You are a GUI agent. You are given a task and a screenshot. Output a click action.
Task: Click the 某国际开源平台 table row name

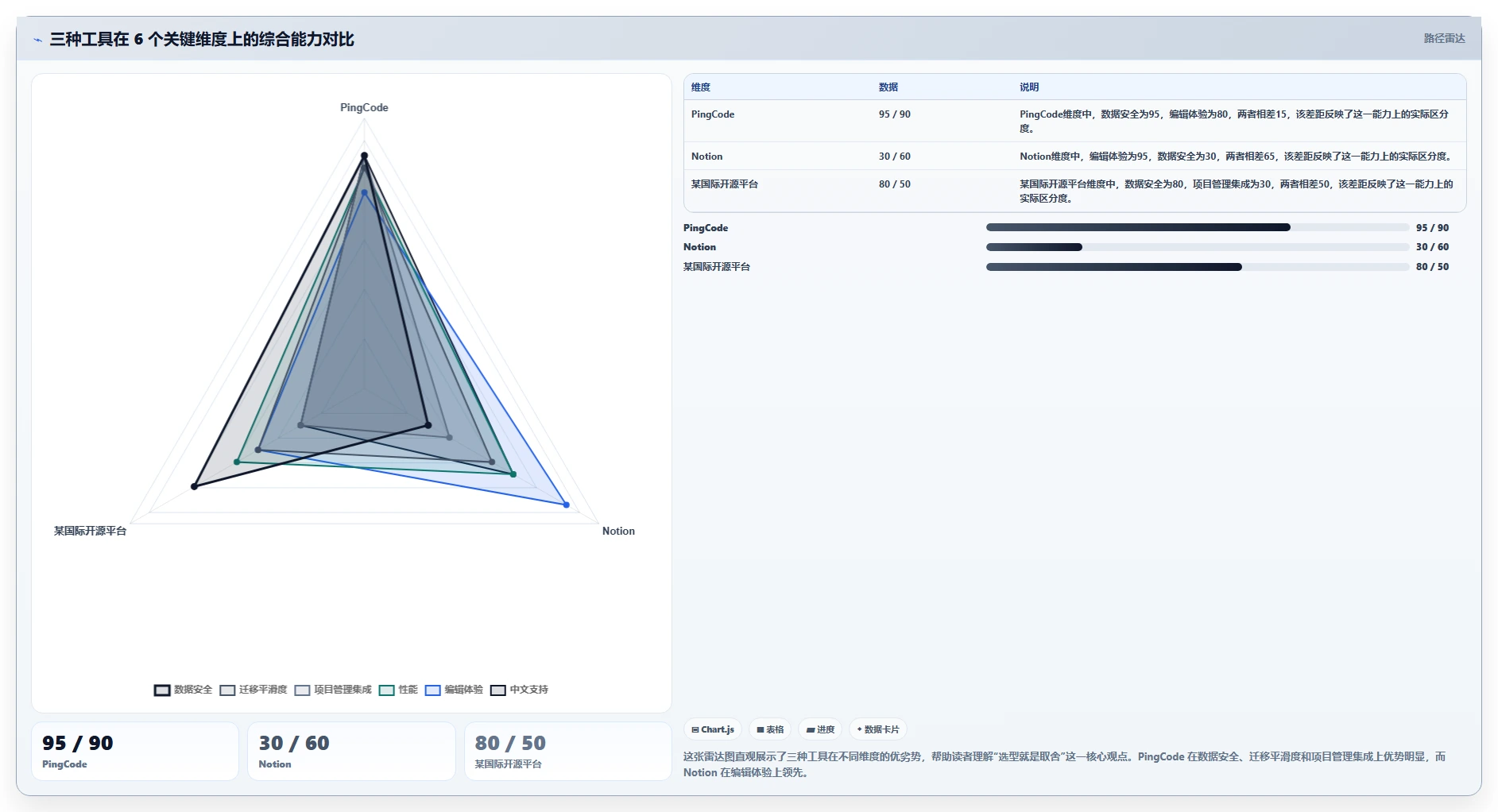pos(725,184)
